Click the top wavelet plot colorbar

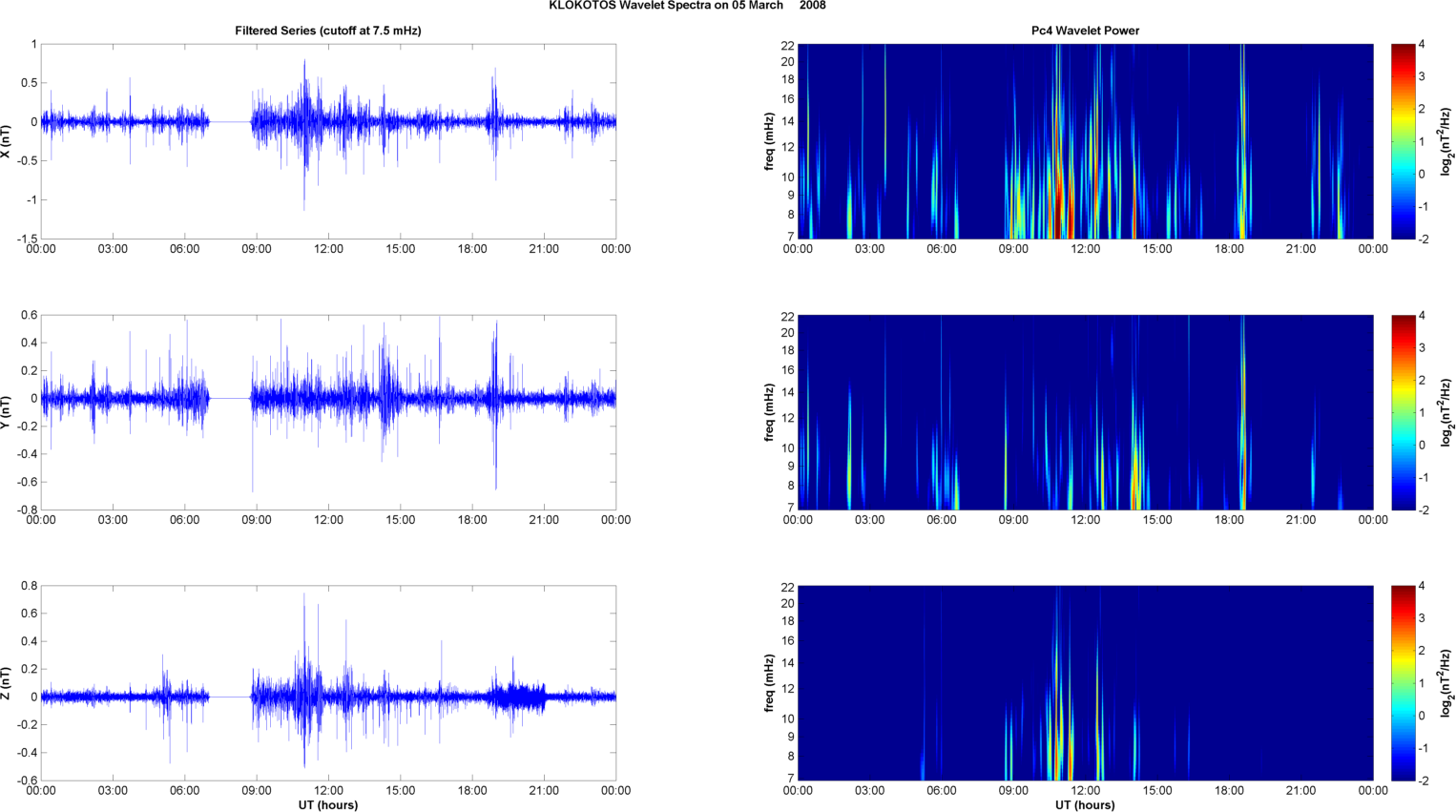pyautogui.click(x=1403, y=141)
